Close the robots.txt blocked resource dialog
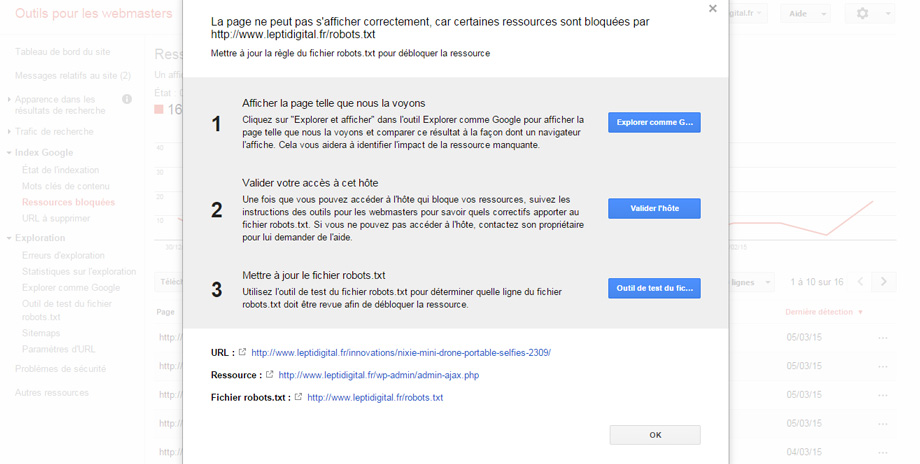Screen dimensions: 920x464 712,9
